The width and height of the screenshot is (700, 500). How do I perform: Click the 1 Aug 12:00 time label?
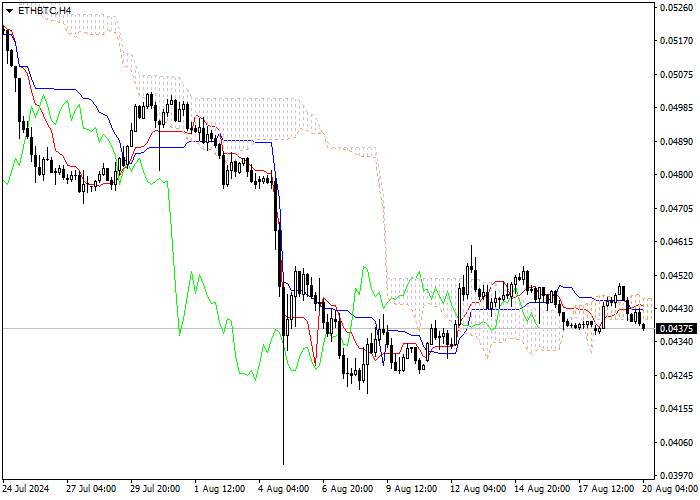(220, 489)
